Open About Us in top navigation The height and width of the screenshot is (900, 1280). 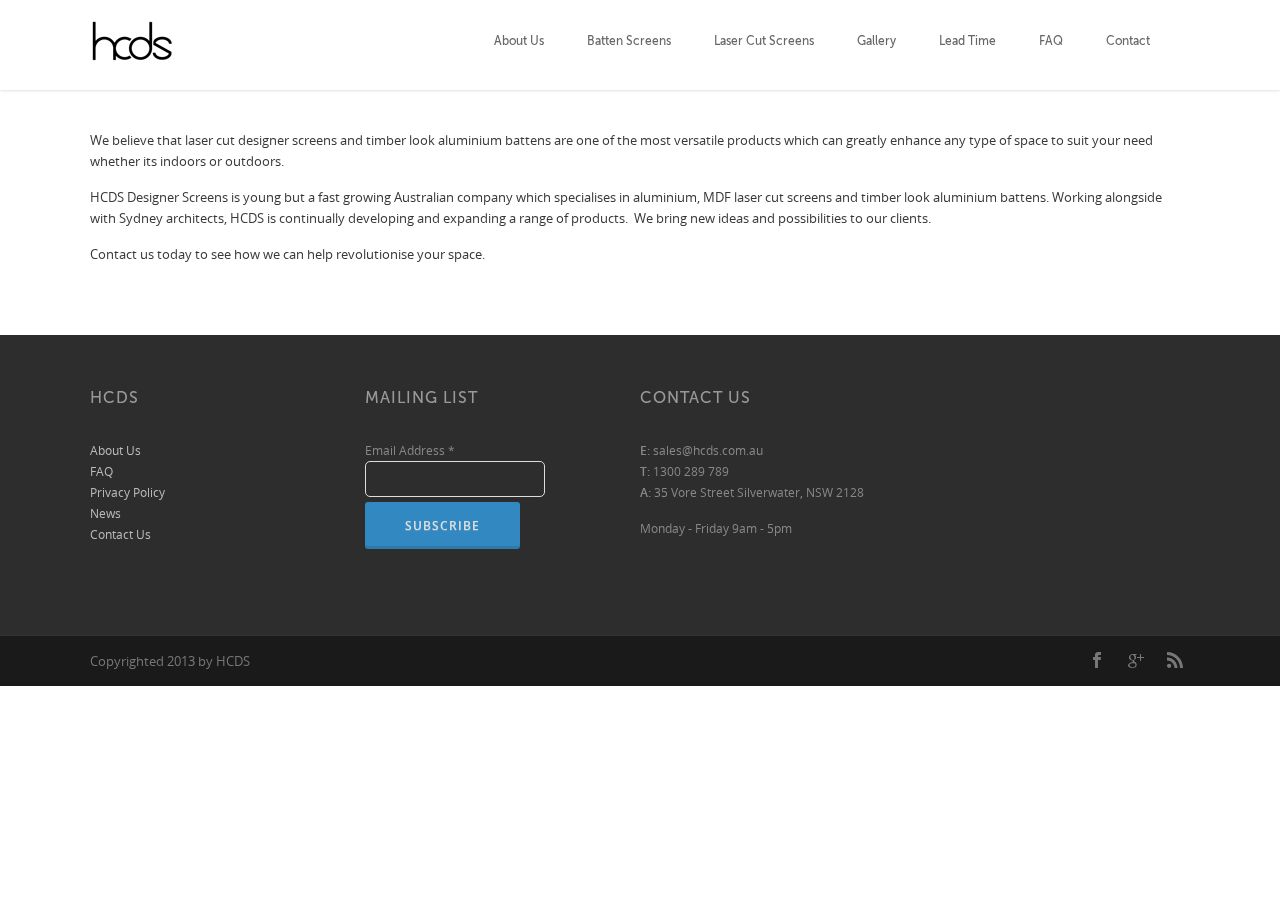[519, 41]
